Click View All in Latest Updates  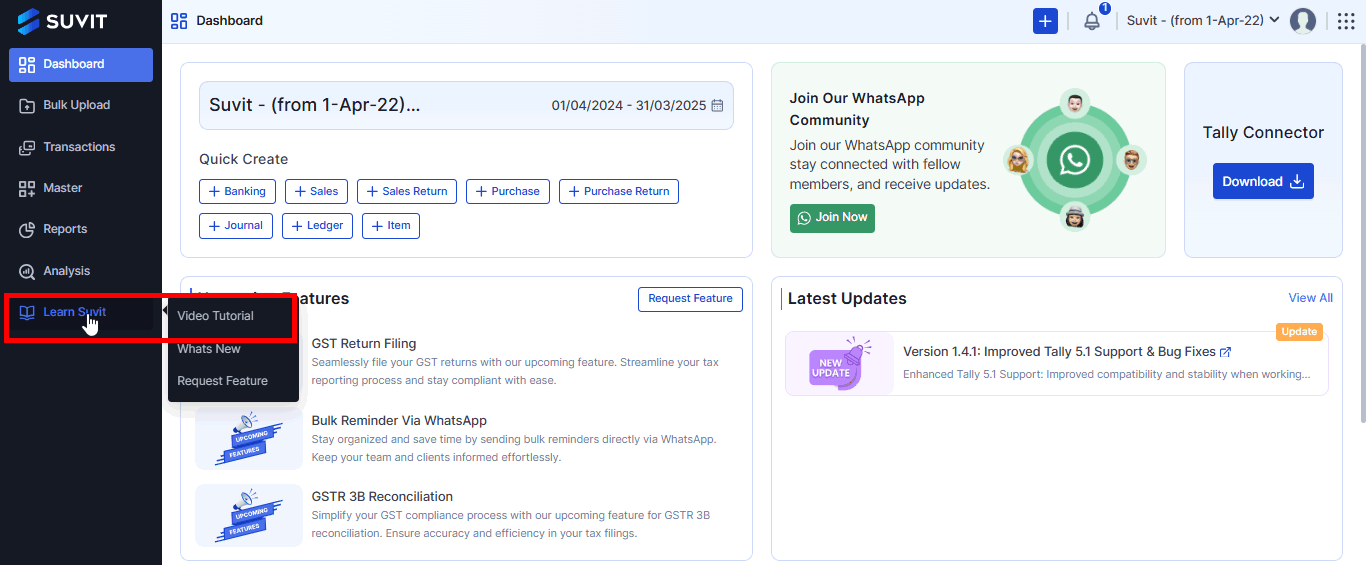tap(1310, 298)
